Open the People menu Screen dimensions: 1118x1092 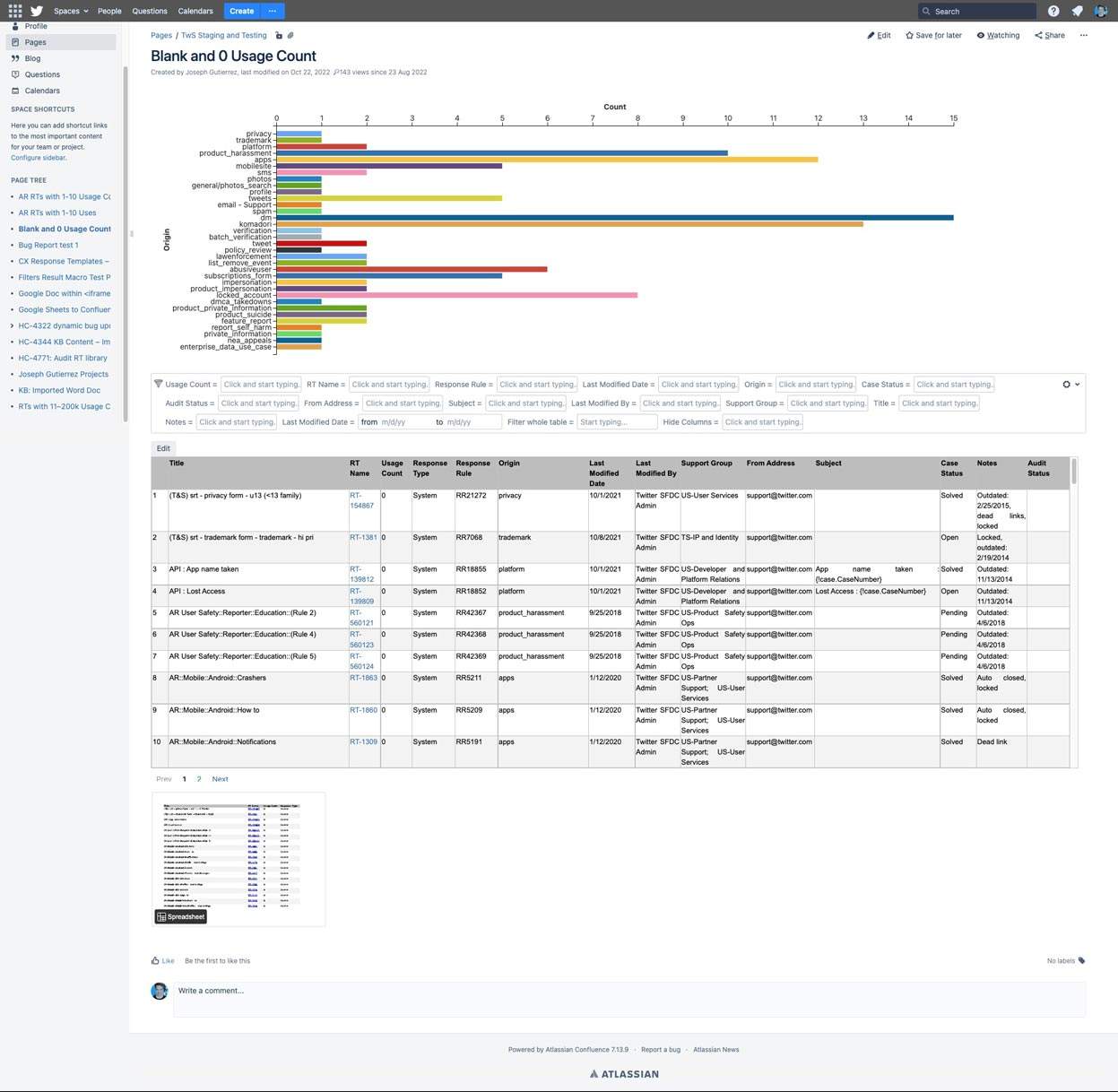tap(109, 11)
